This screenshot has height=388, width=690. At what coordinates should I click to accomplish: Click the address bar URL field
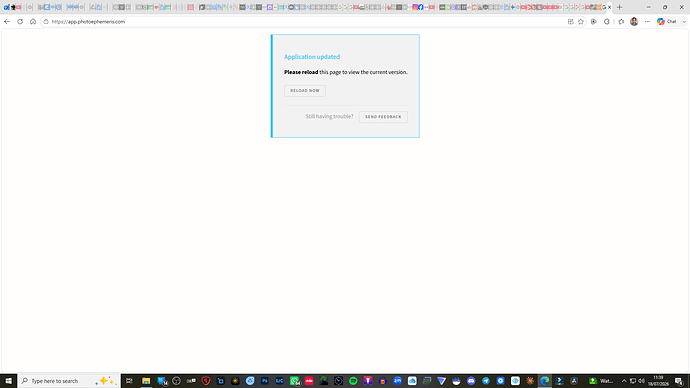coord(304,22)
